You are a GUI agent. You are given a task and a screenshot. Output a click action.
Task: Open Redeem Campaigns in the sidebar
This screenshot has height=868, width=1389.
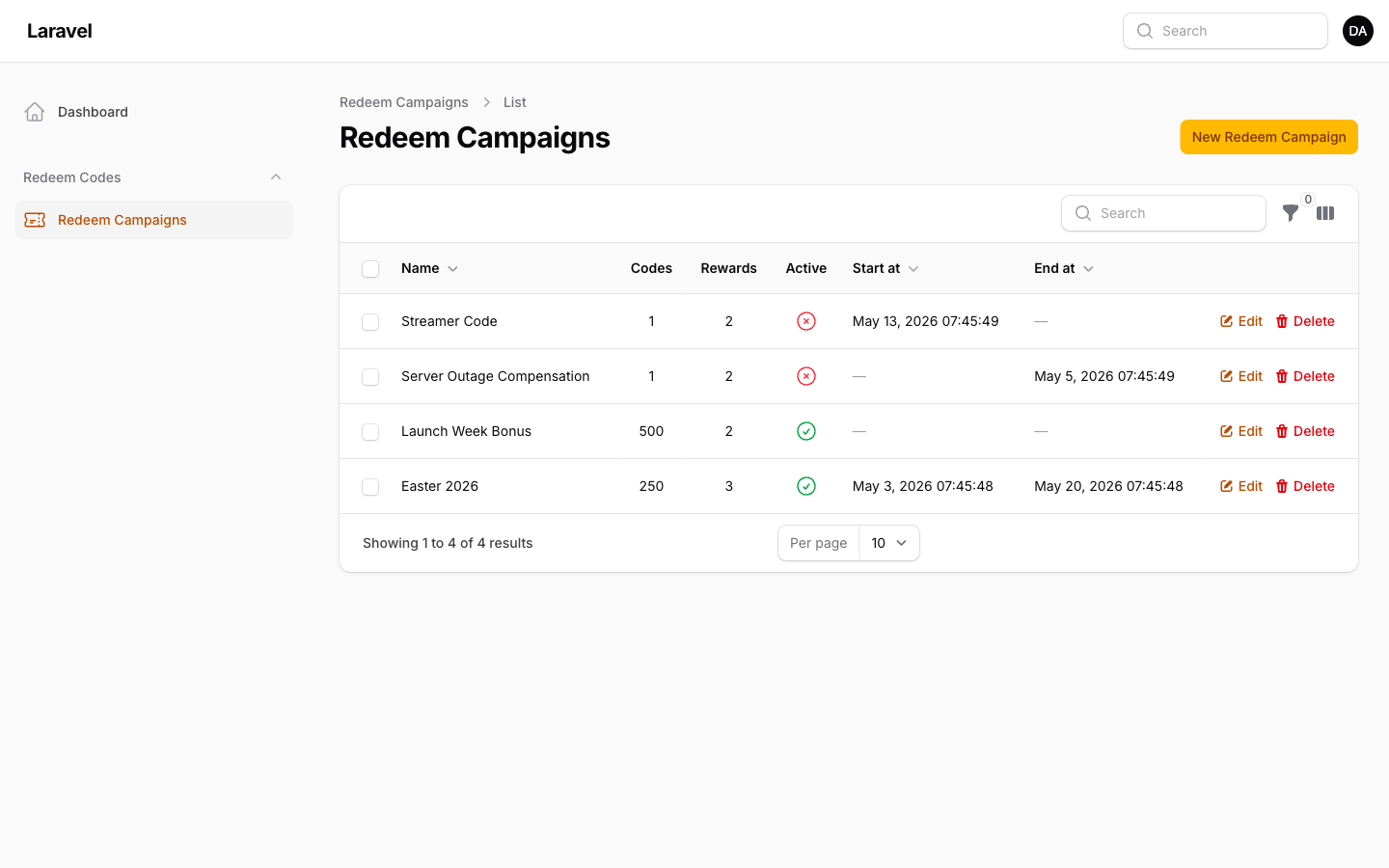154,220
